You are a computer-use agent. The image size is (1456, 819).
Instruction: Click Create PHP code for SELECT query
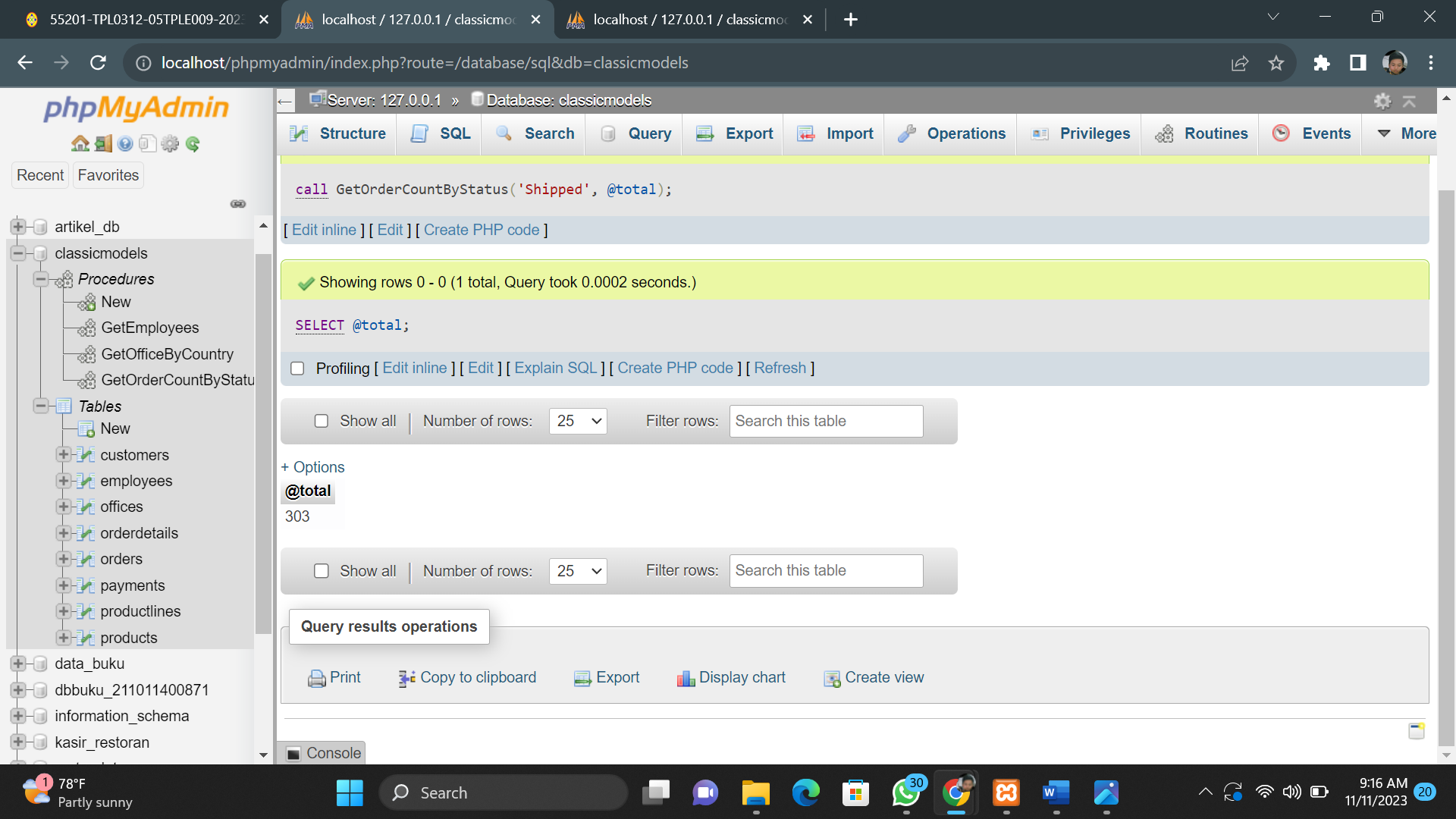pyautogui.click(x=675, y=369)
